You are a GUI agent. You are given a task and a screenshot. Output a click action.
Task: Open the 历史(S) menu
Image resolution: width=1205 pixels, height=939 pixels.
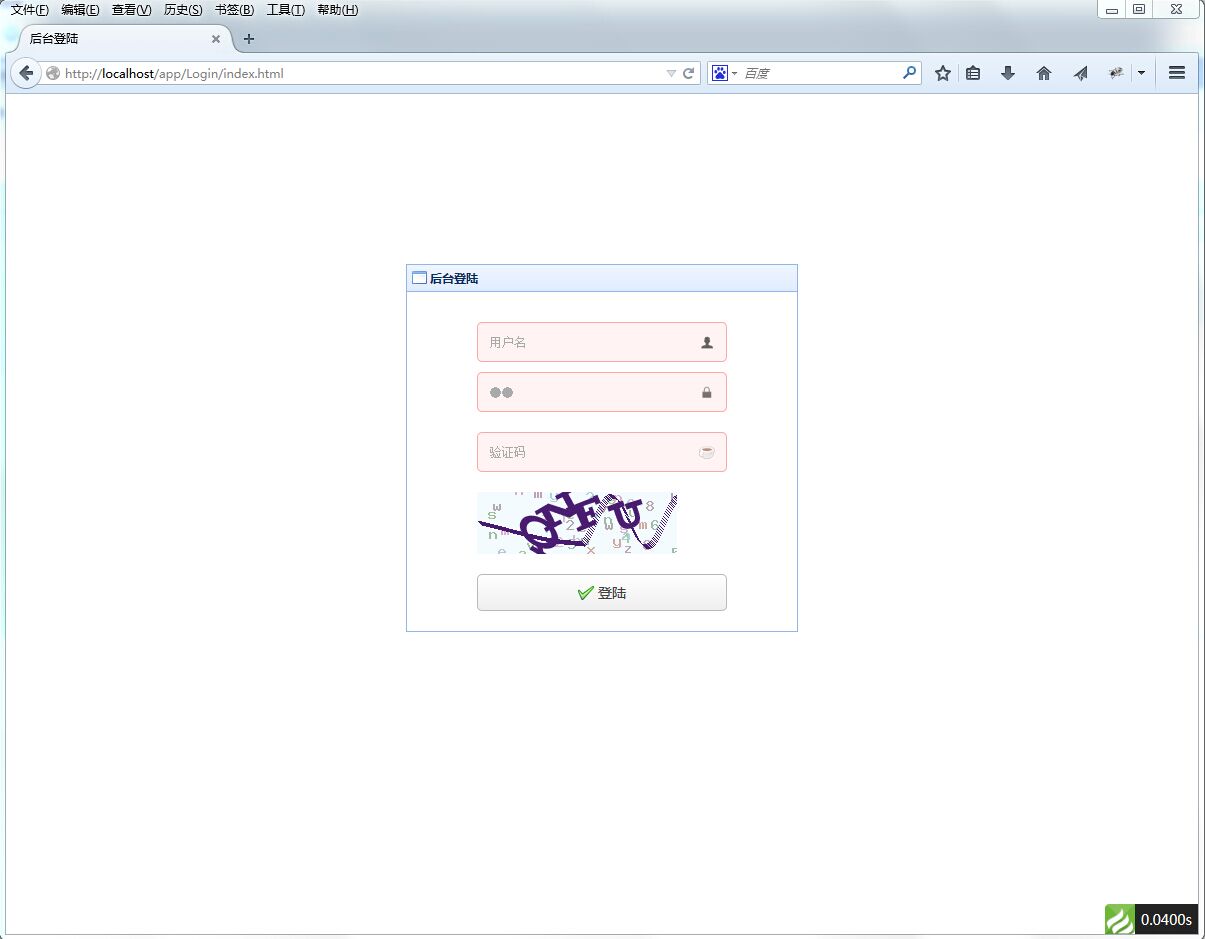[183, 10]
